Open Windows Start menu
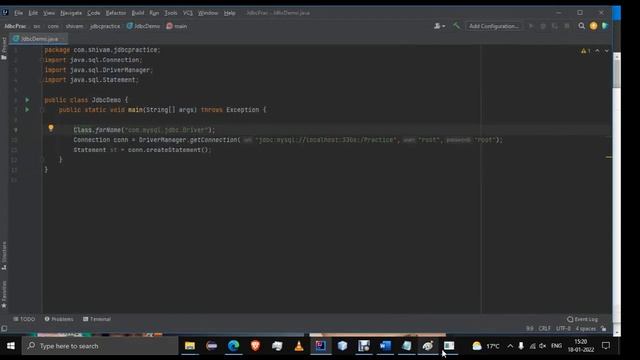 (11, 346)
